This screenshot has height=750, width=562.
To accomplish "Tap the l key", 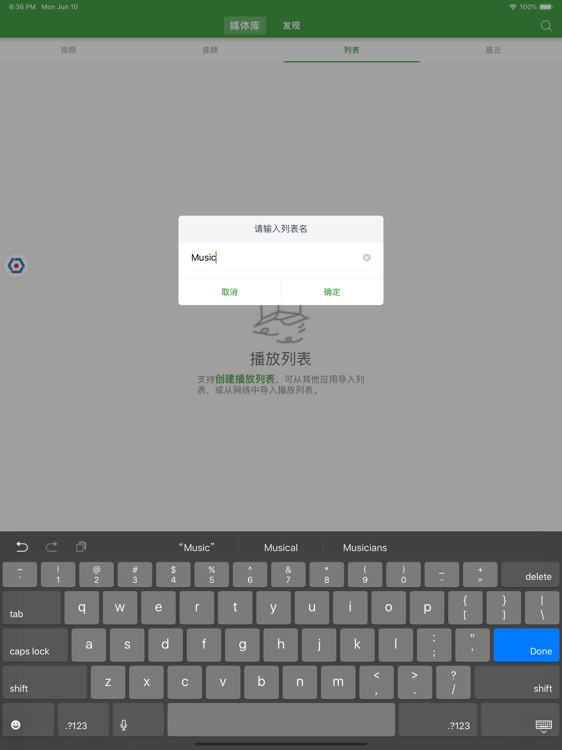I will click(x=396, y=645).
